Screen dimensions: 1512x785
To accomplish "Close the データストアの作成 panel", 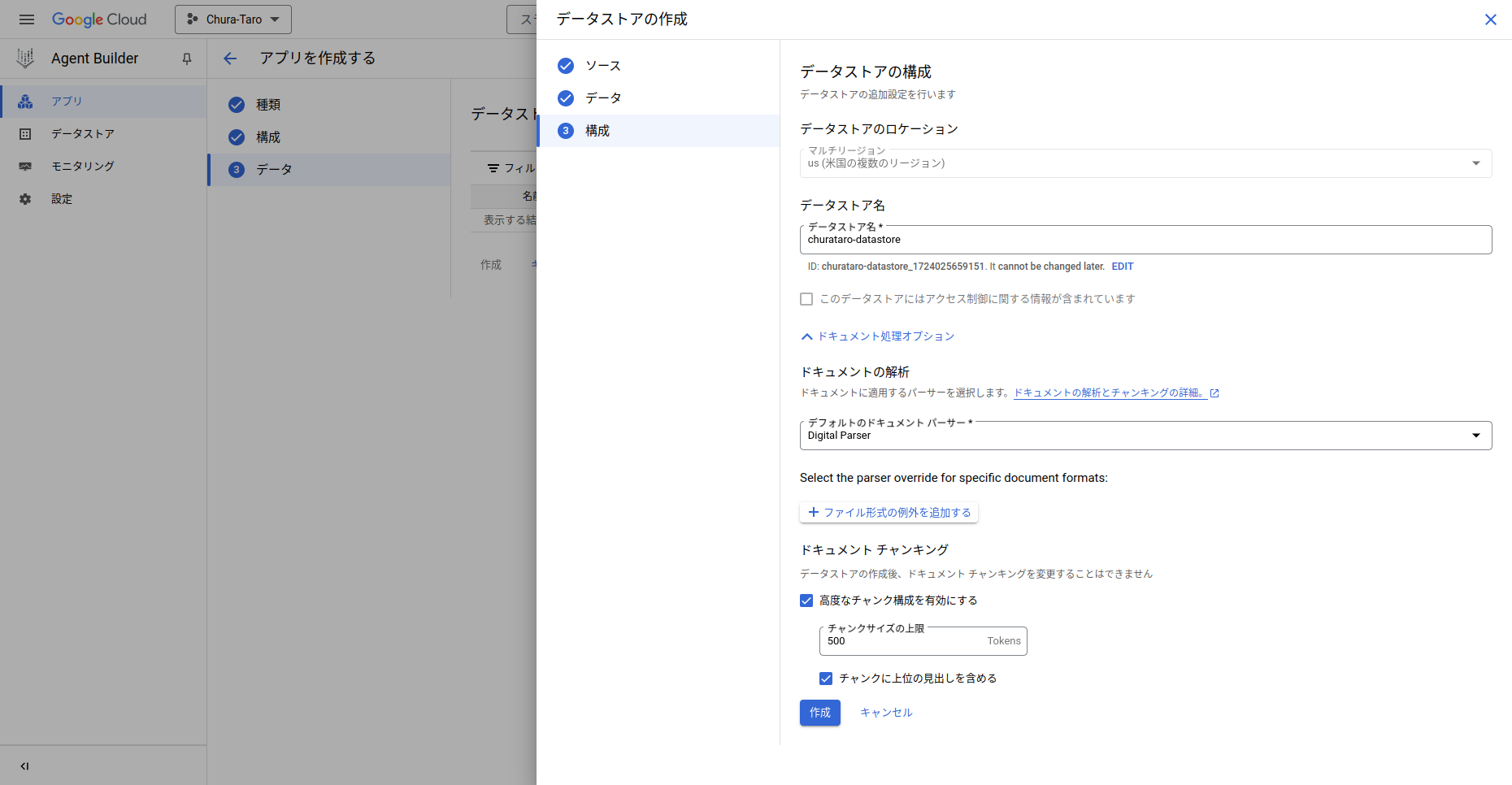I will click(x=1491, y=20).
